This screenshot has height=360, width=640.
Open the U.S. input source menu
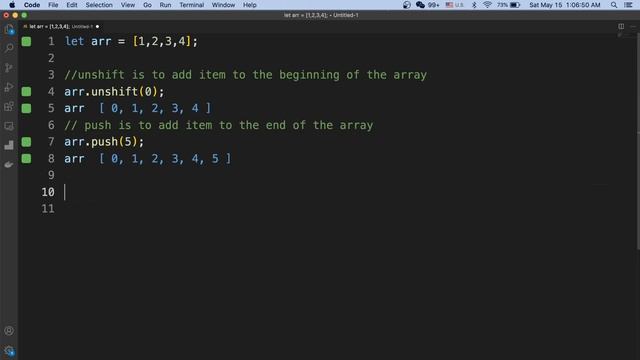click(455, 5)
